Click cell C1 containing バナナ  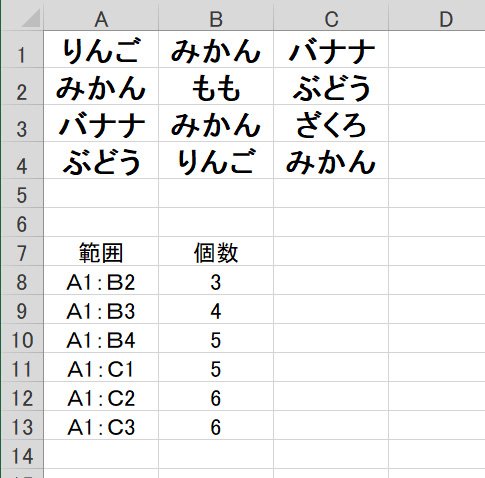(331, 49)
